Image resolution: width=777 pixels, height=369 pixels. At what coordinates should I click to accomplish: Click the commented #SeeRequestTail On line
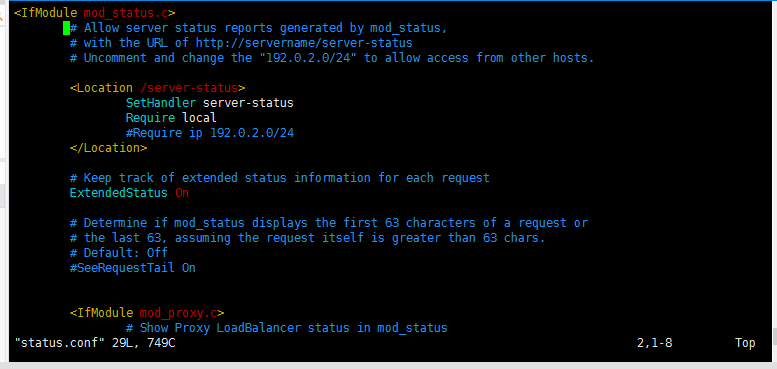[132, 268]
